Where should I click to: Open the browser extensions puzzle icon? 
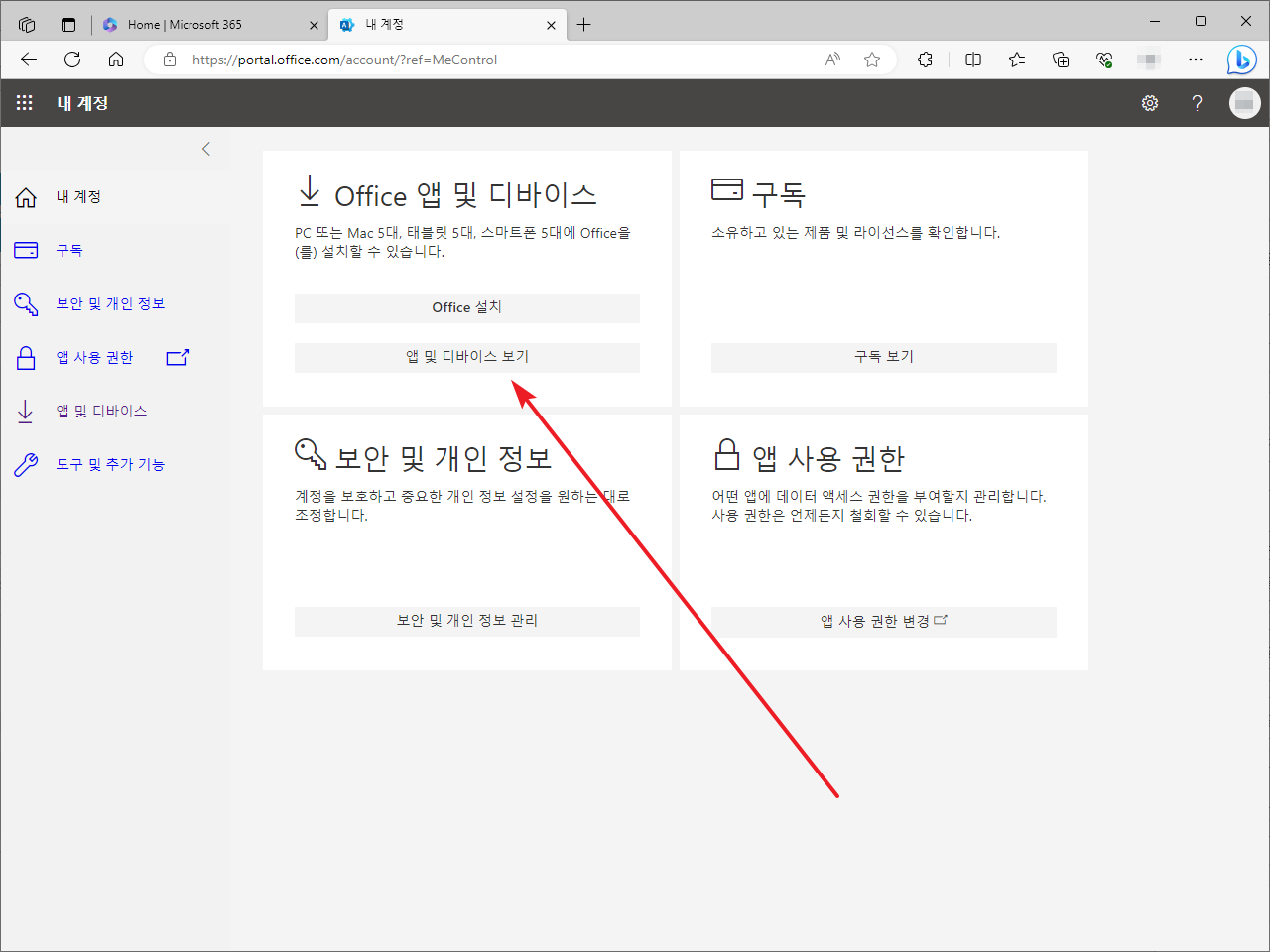tap(926, 59)
